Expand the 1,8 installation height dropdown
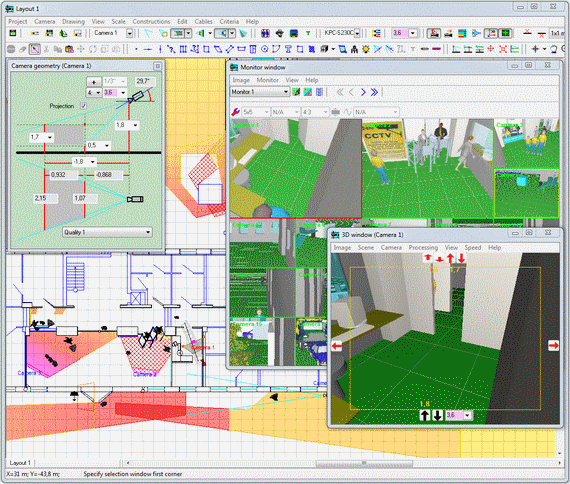570x484 pixels. 135,125
